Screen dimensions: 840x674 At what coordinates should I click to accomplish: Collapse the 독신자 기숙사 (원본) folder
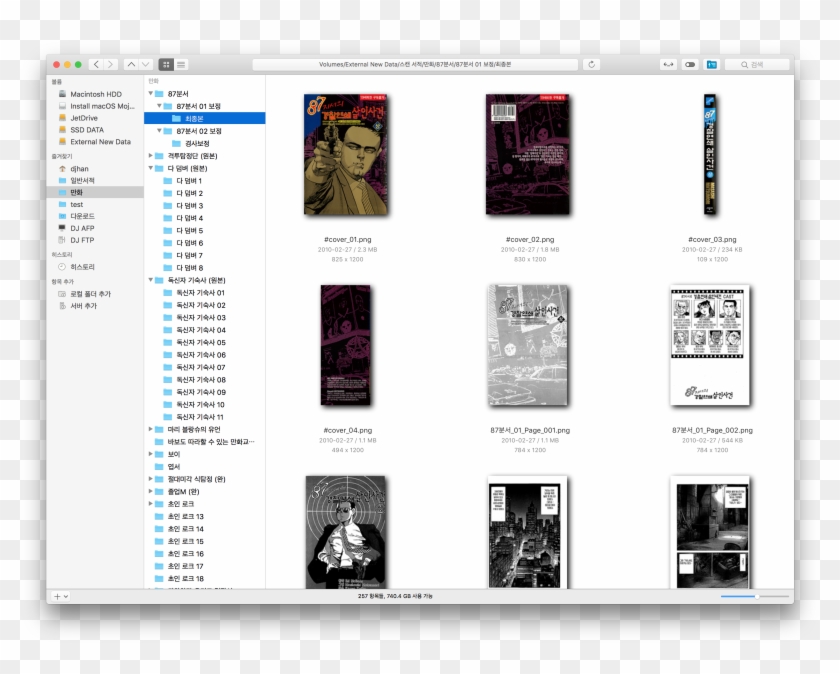point(149,278)
